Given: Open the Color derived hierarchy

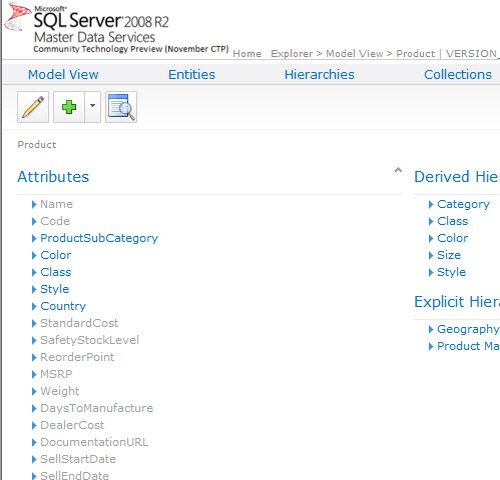Looking at the screenshot, I should pyautogui.click(x=453, y=238).
